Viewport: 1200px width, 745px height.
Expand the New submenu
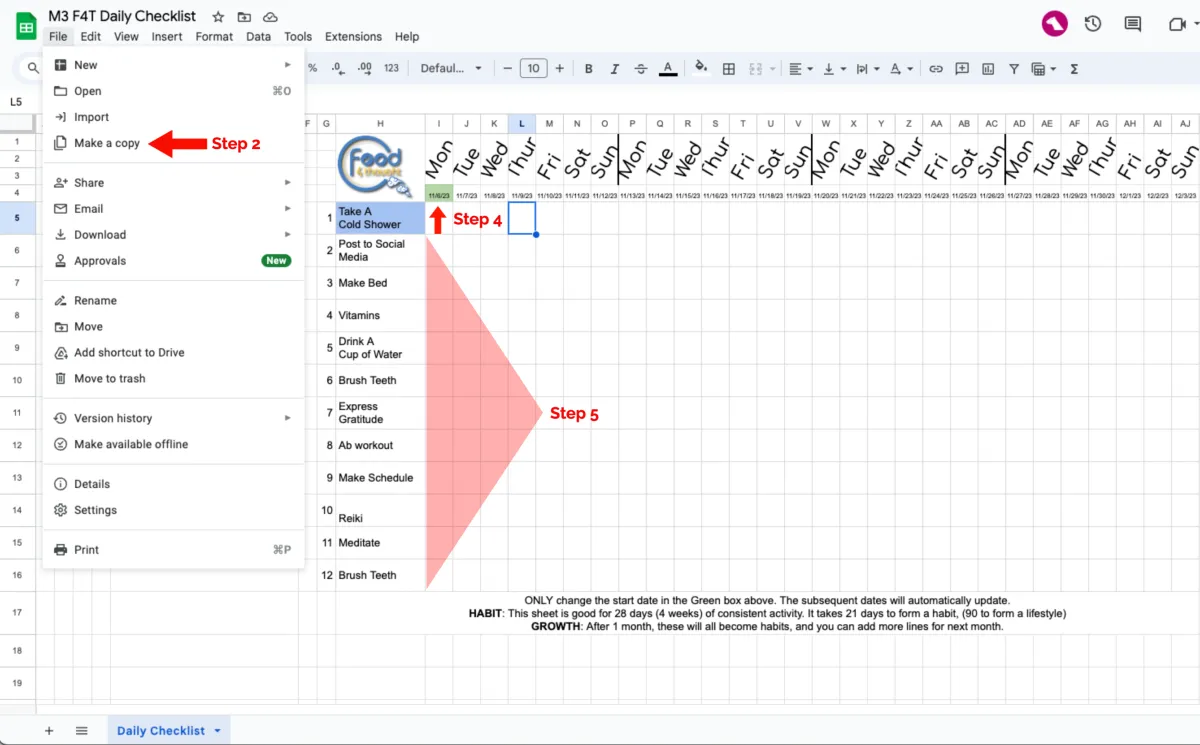pyautogui.click(x=173, y=65)
